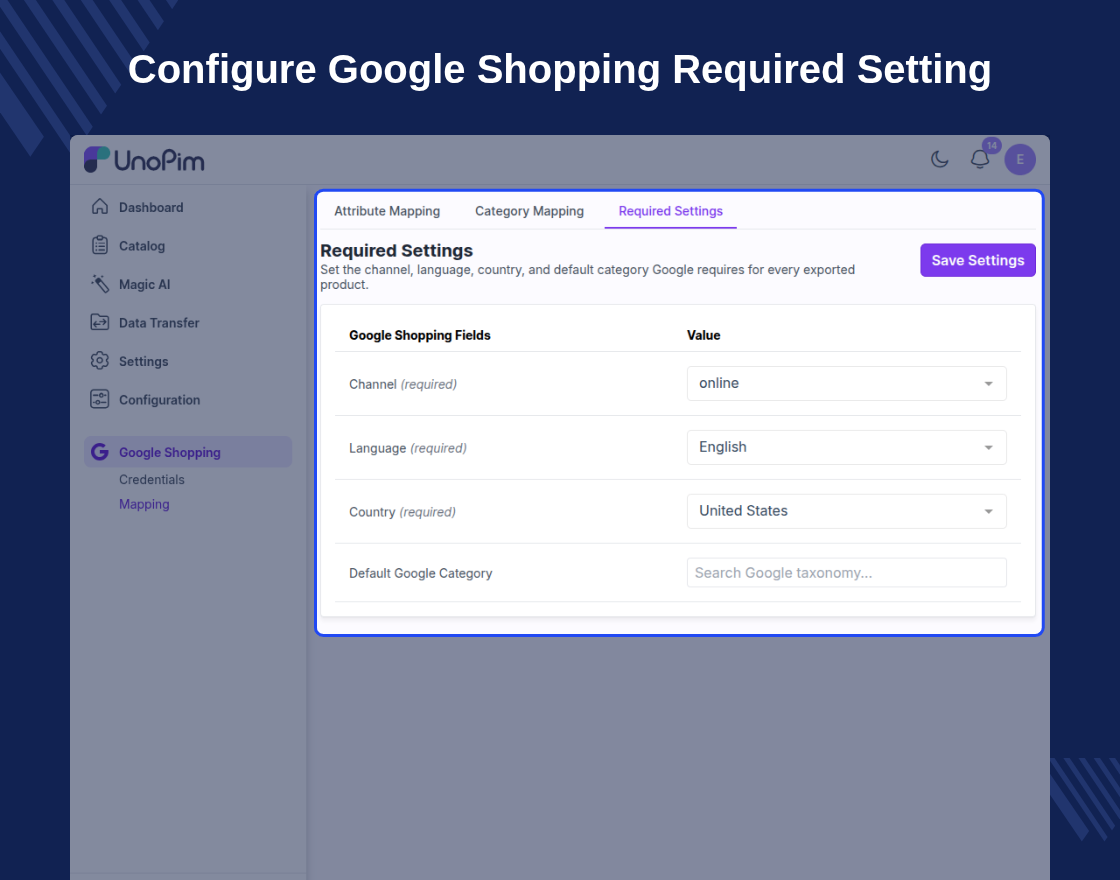Click the Google Shopping Fields column header

(420, 335)
